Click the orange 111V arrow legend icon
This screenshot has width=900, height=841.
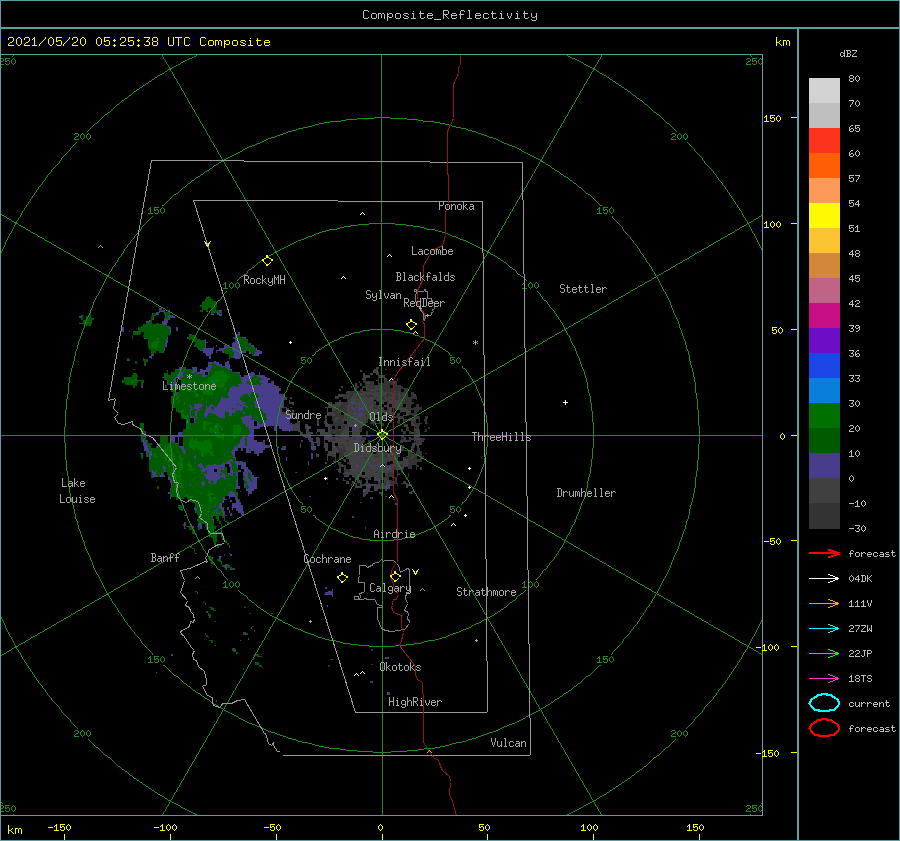pyautogui.click(x=824, y=603)
